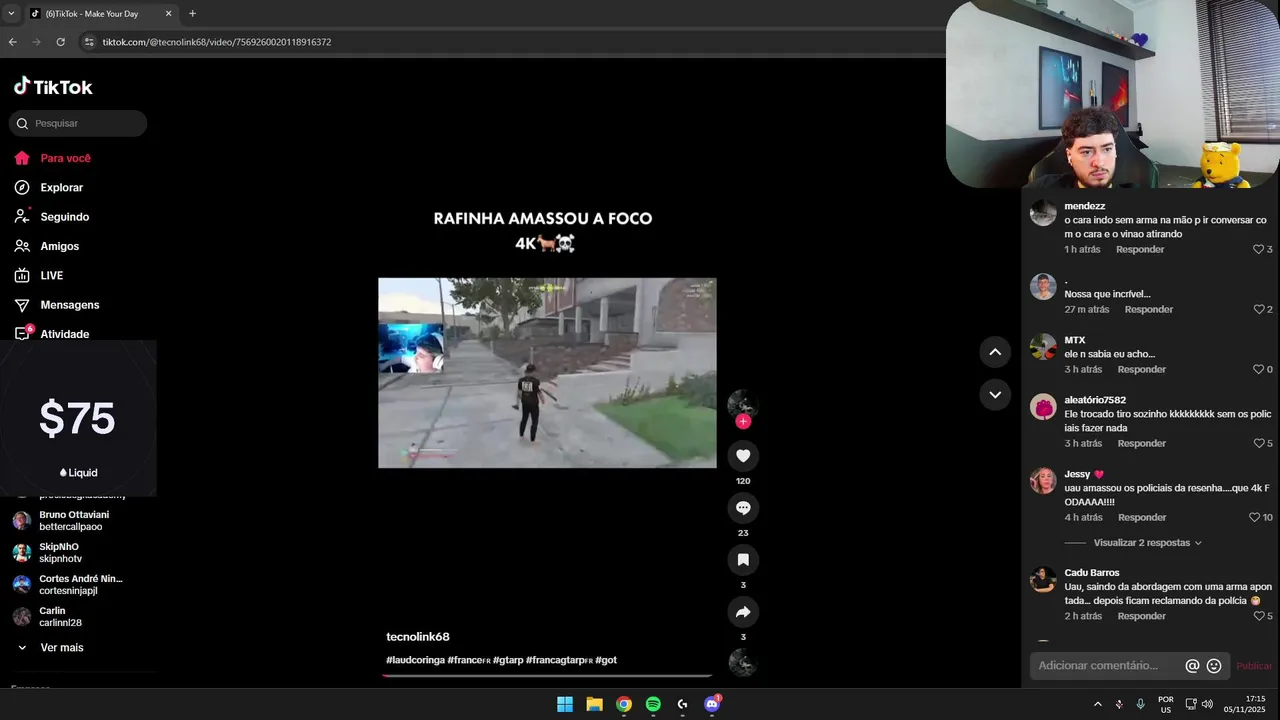
Task: Open emoji picker in comment box
Action: (x=1214, y=666)
